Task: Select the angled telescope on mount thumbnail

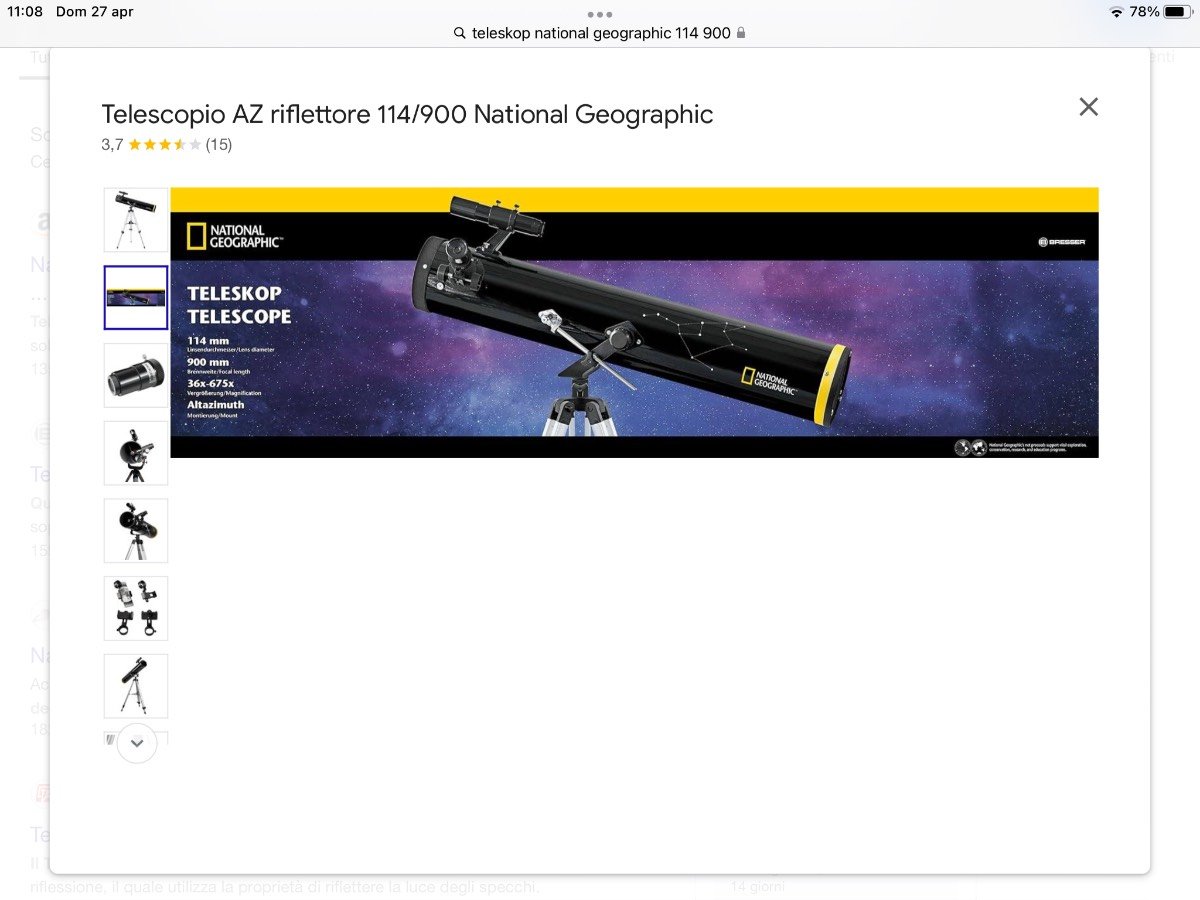Action: (136, 531)
